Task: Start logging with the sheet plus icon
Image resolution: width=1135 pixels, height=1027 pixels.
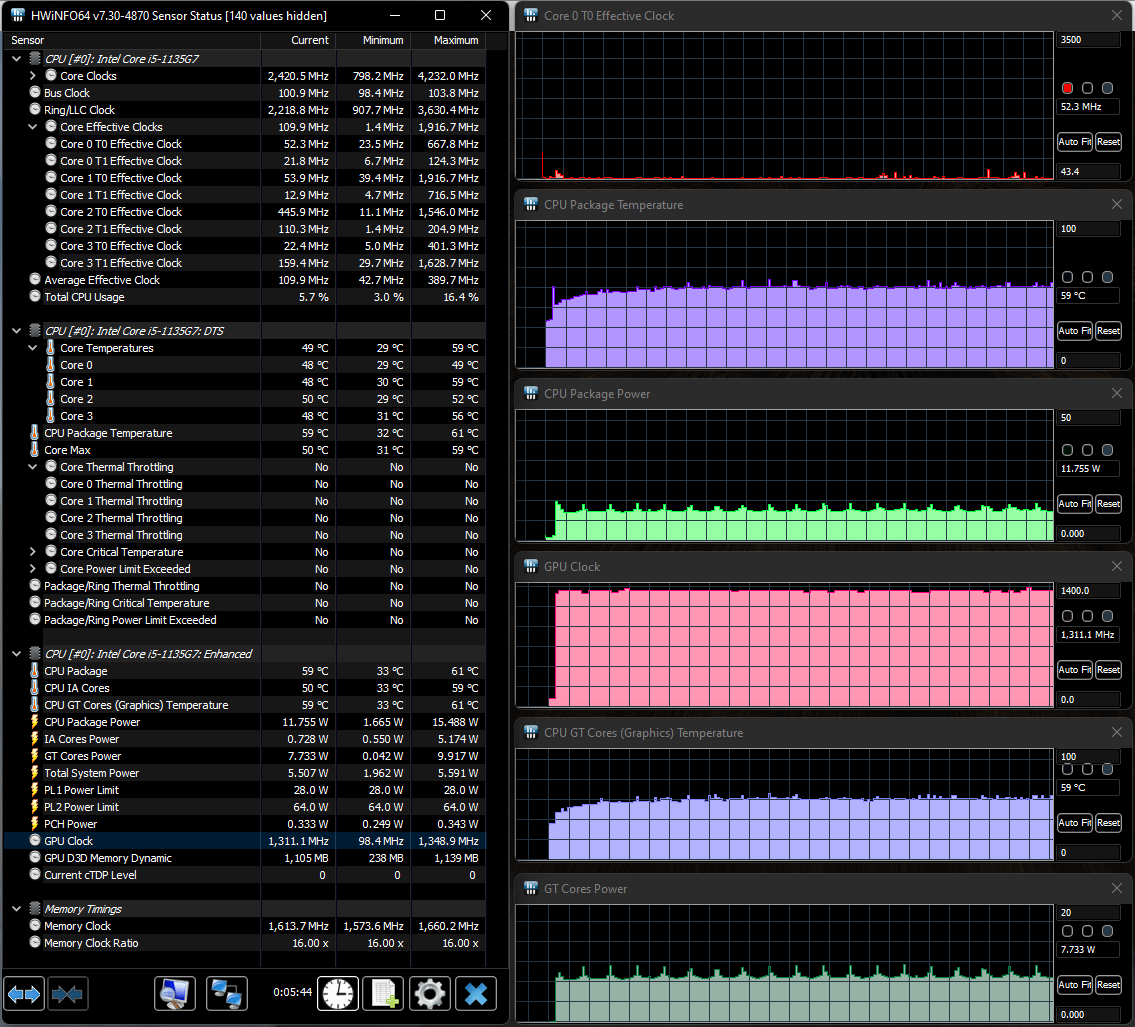Action: pyautogui.click(x=383, y=994)
